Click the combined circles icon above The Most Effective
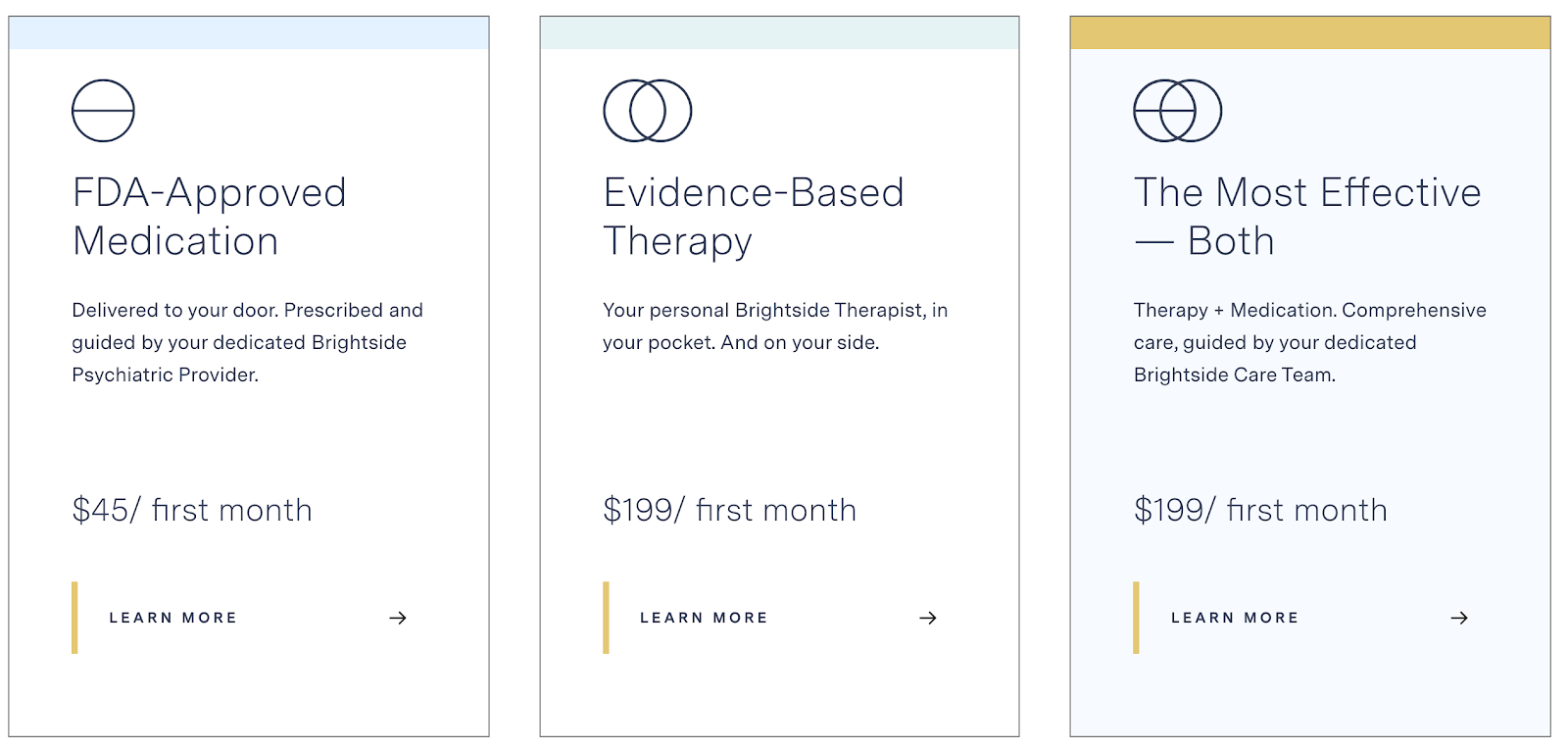Viewport: 1568px width, 749px height. click(1177, 111)
